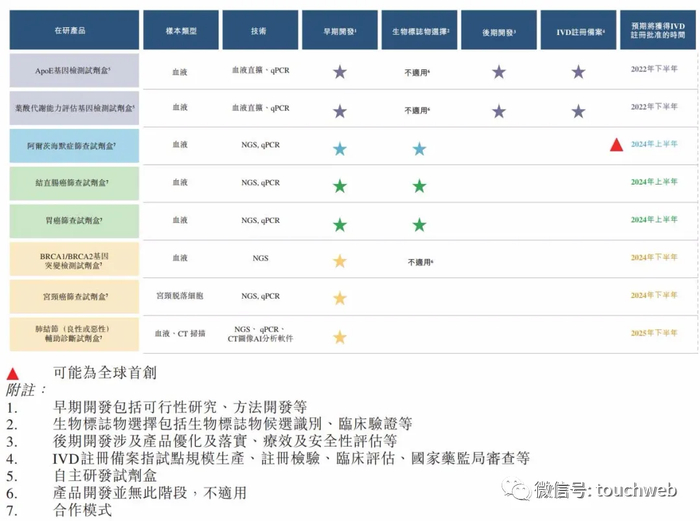The height and width of the screenshot is (521, 700).
Task: Click footnote 7 合作模式
Action: coord(82,510)
